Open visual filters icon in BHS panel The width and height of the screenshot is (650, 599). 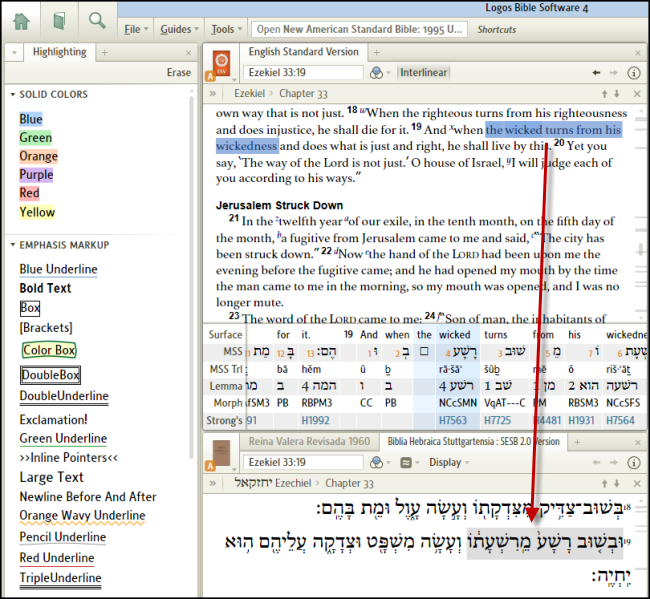[376, 462]
